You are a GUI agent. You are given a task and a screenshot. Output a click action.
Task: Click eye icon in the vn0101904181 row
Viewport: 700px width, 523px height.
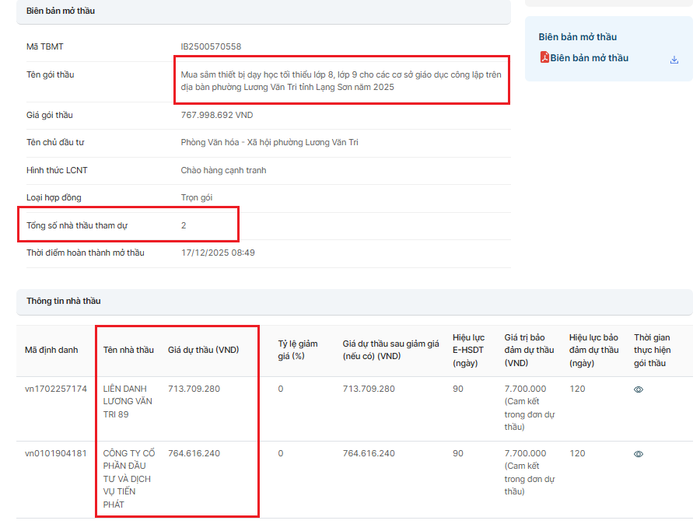coord(639,454)
